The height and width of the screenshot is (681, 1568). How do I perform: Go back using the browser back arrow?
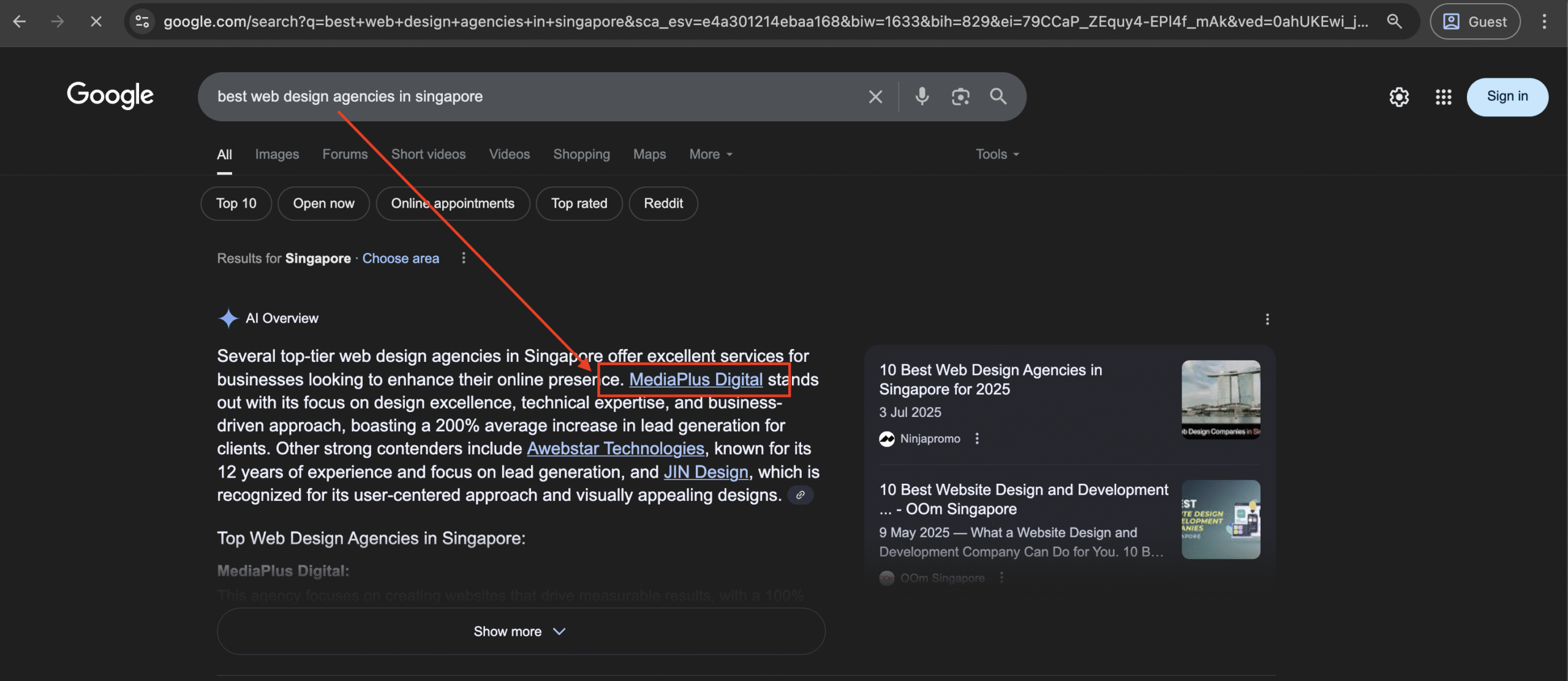[20, 22]
